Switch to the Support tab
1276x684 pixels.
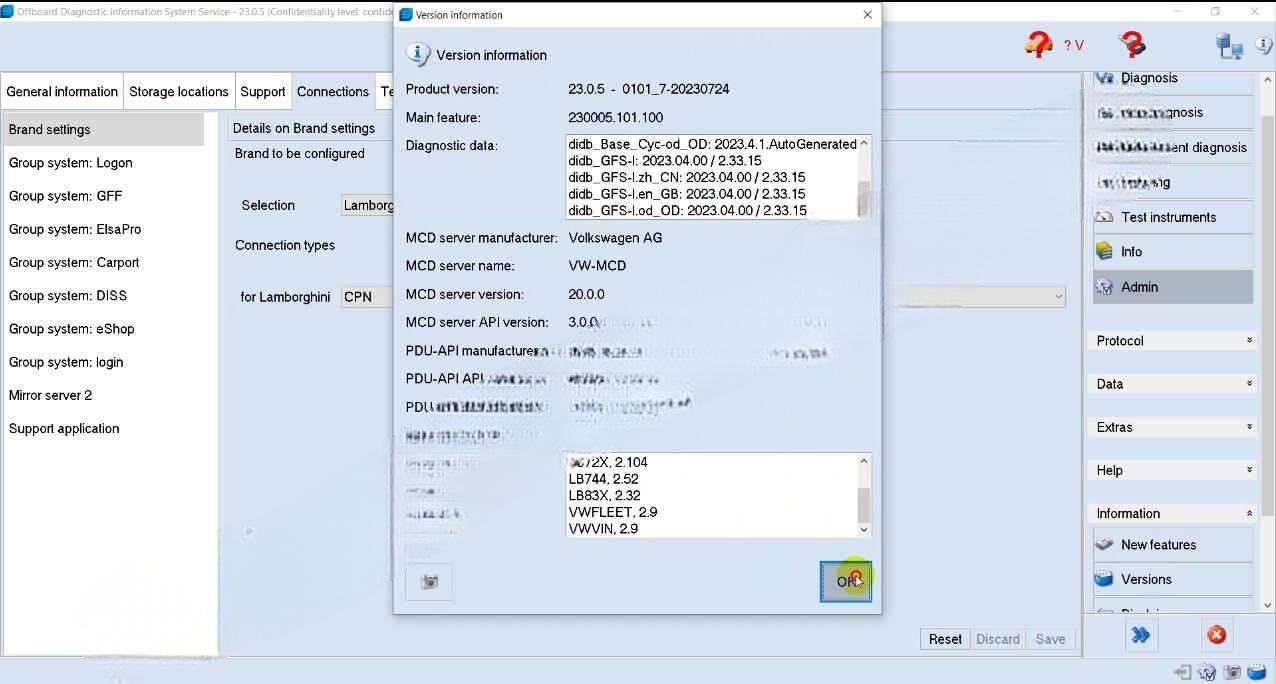tap(263, 91)
